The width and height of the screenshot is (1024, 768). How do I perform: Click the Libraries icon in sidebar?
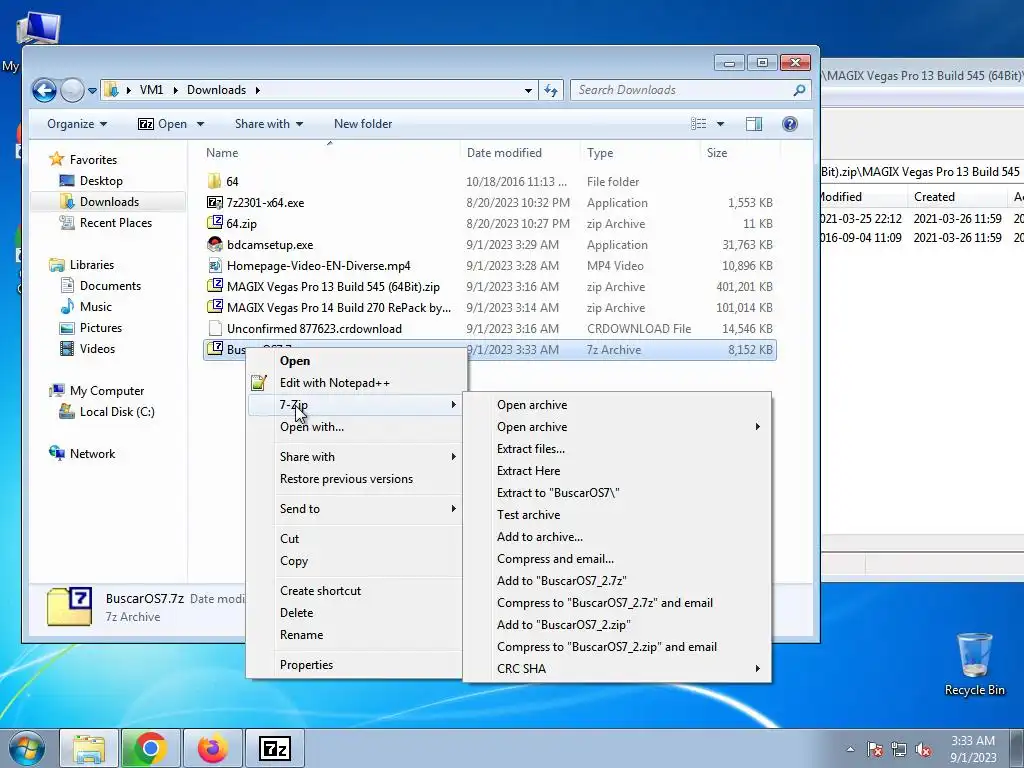click(x=57, y=264)
